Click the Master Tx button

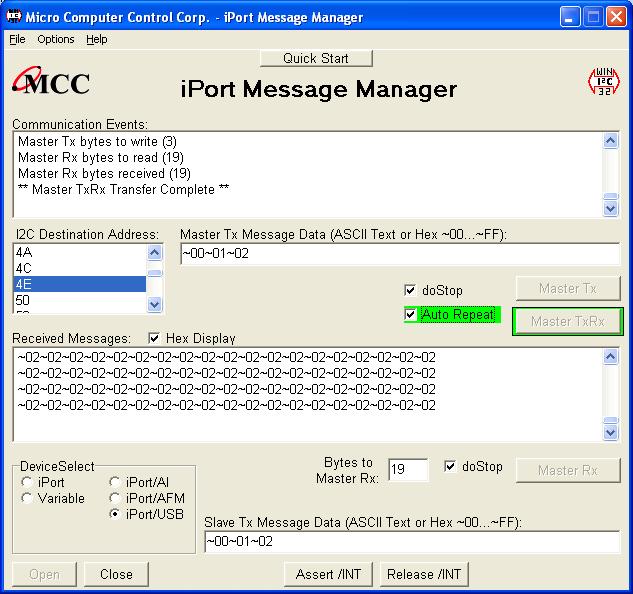tap(568, 288)
